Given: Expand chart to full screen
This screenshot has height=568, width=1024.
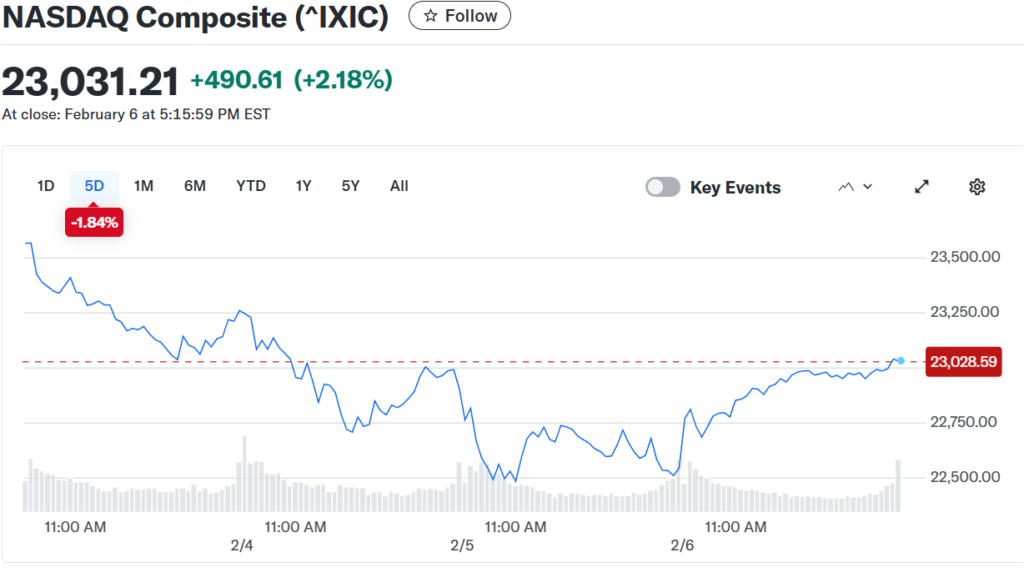Looking at the screenshot, I should pos(922,187).
